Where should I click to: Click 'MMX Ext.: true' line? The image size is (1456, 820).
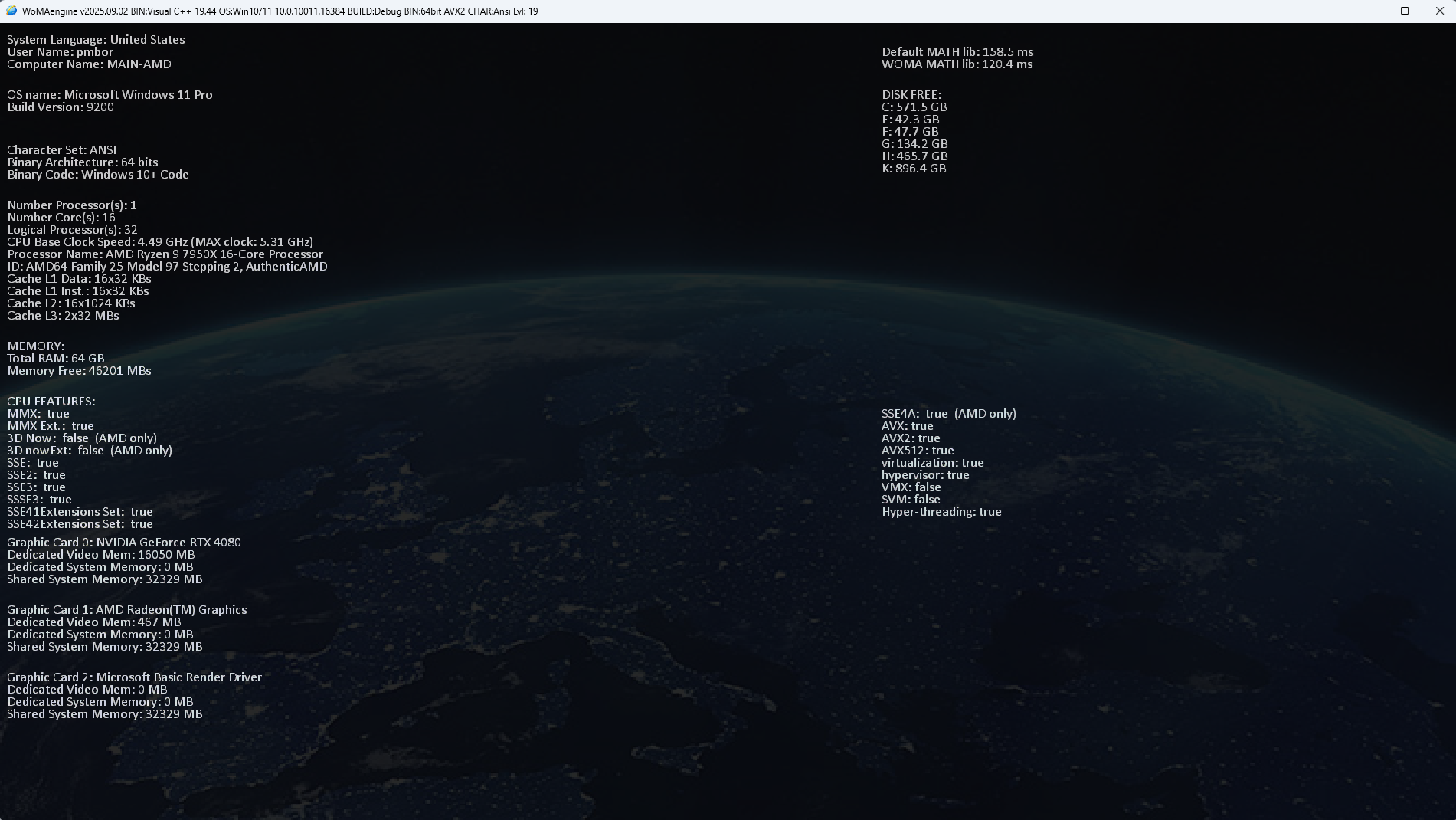coord(51,426)
